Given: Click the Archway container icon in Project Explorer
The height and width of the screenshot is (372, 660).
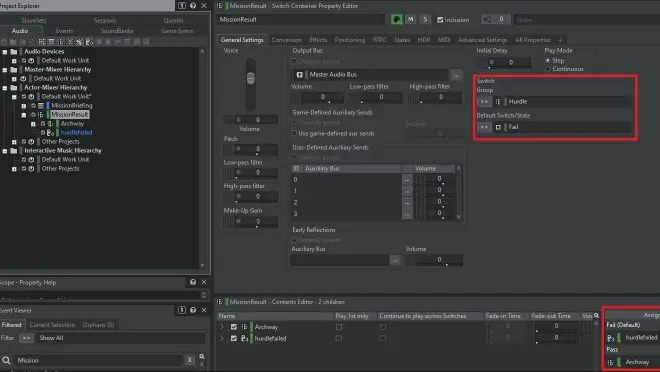Looking at the screenshot, I should [x=50, y=124].
